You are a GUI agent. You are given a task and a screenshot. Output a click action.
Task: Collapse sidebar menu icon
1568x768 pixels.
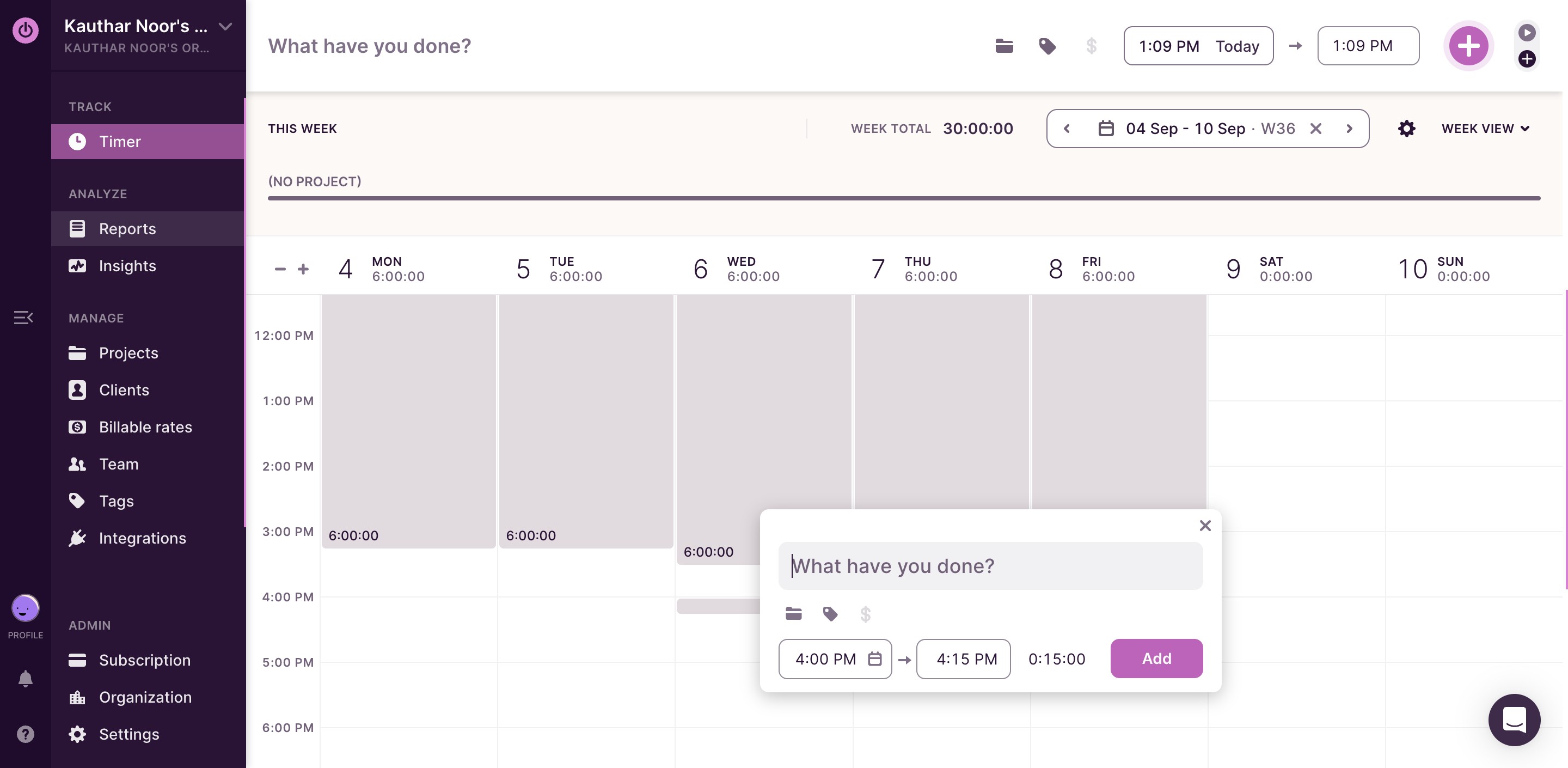click(23, 318)
